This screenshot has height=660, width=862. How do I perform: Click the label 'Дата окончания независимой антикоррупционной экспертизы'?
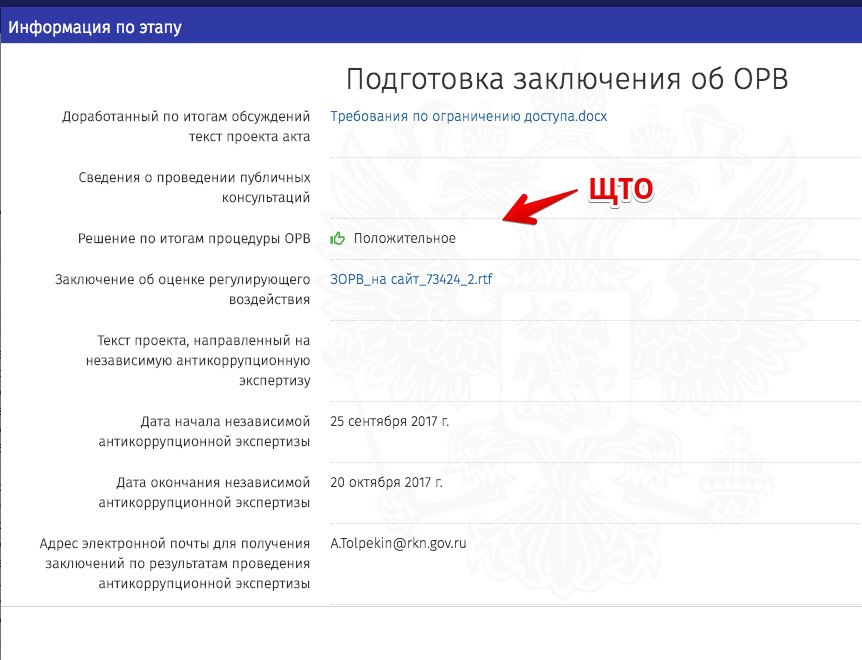pyautogui.click(x=204, y=492)
